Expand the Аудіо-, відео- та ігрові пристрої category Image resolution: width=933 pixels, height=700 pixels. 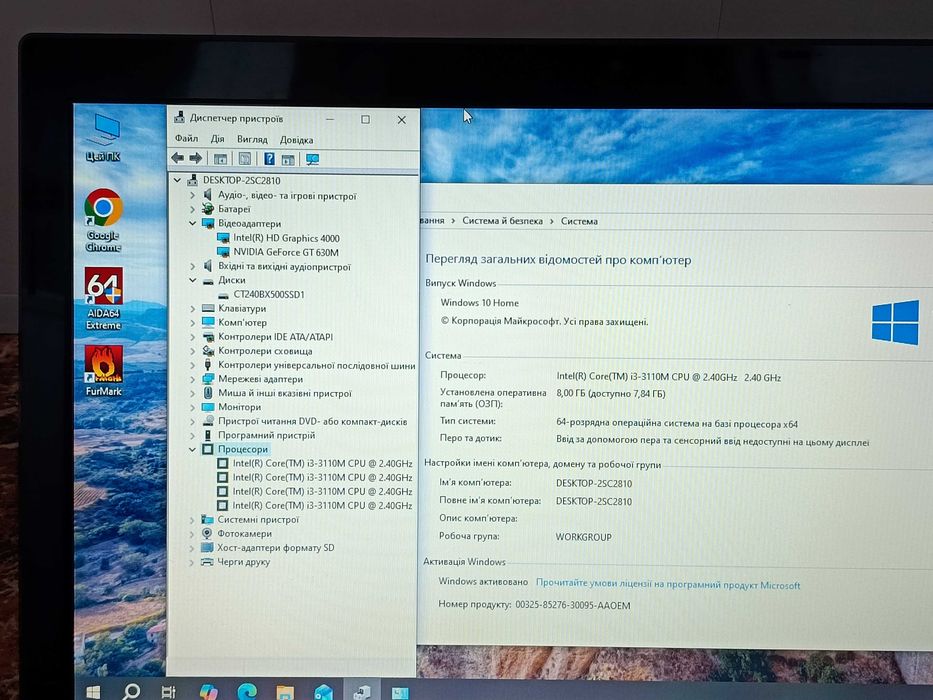click(x=192, y=195)
